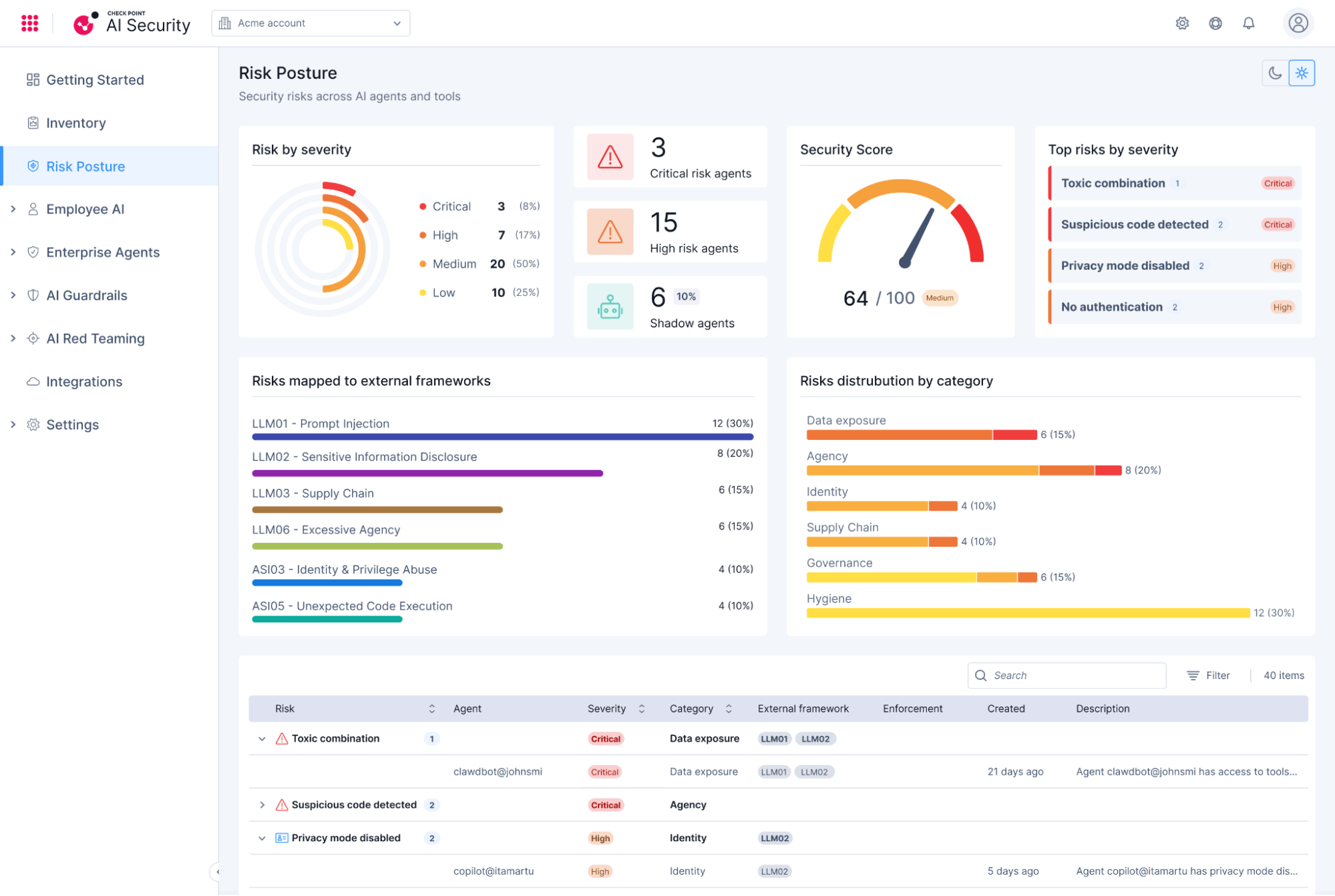Viewport: 1335px width, 896px height.
Task: Click the LLM01 Prompt Injection bar
Action: pos(502,437)
